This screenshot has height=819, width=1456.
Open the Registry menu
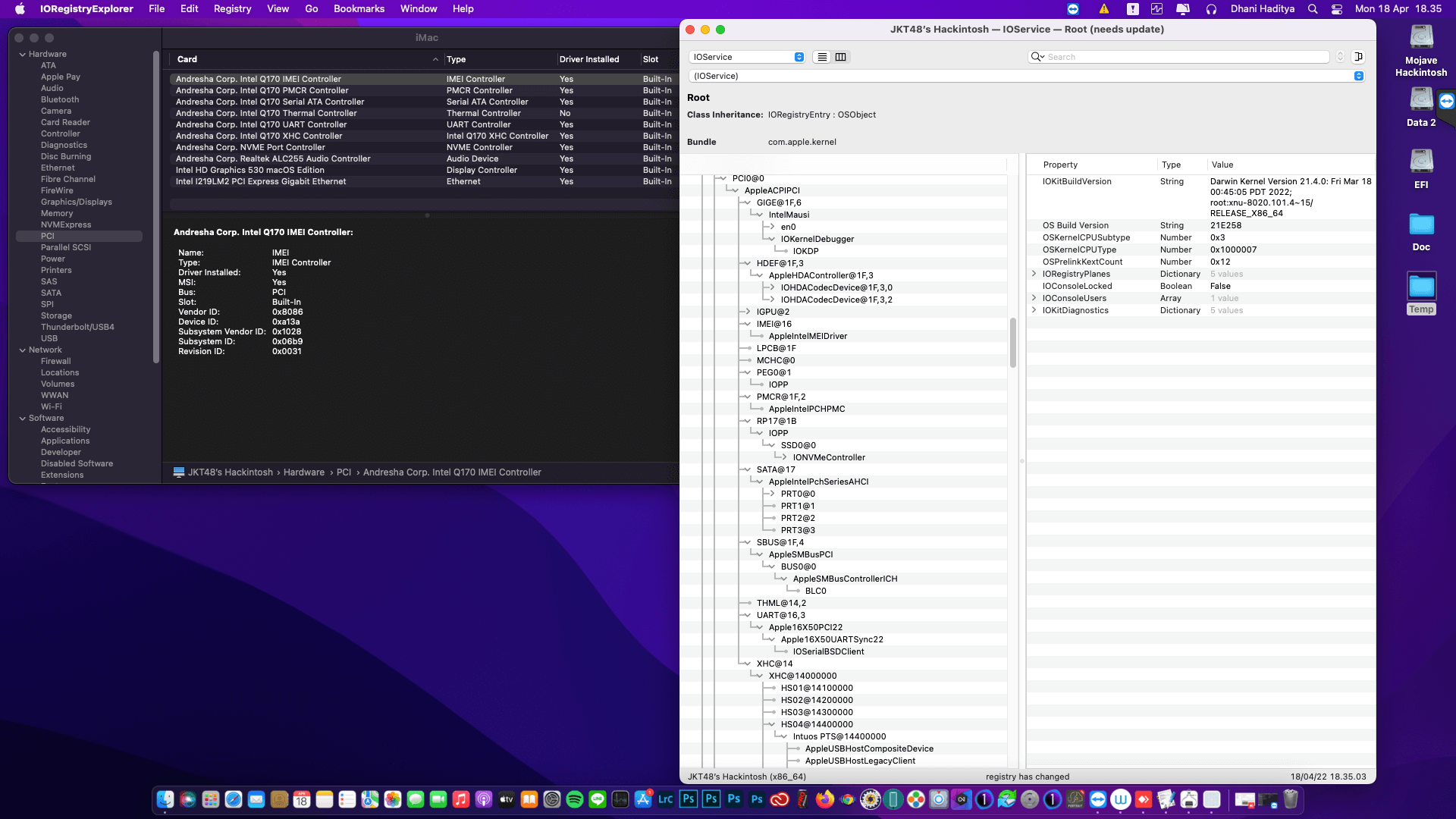pyautogui.click(x=232, y=9)
